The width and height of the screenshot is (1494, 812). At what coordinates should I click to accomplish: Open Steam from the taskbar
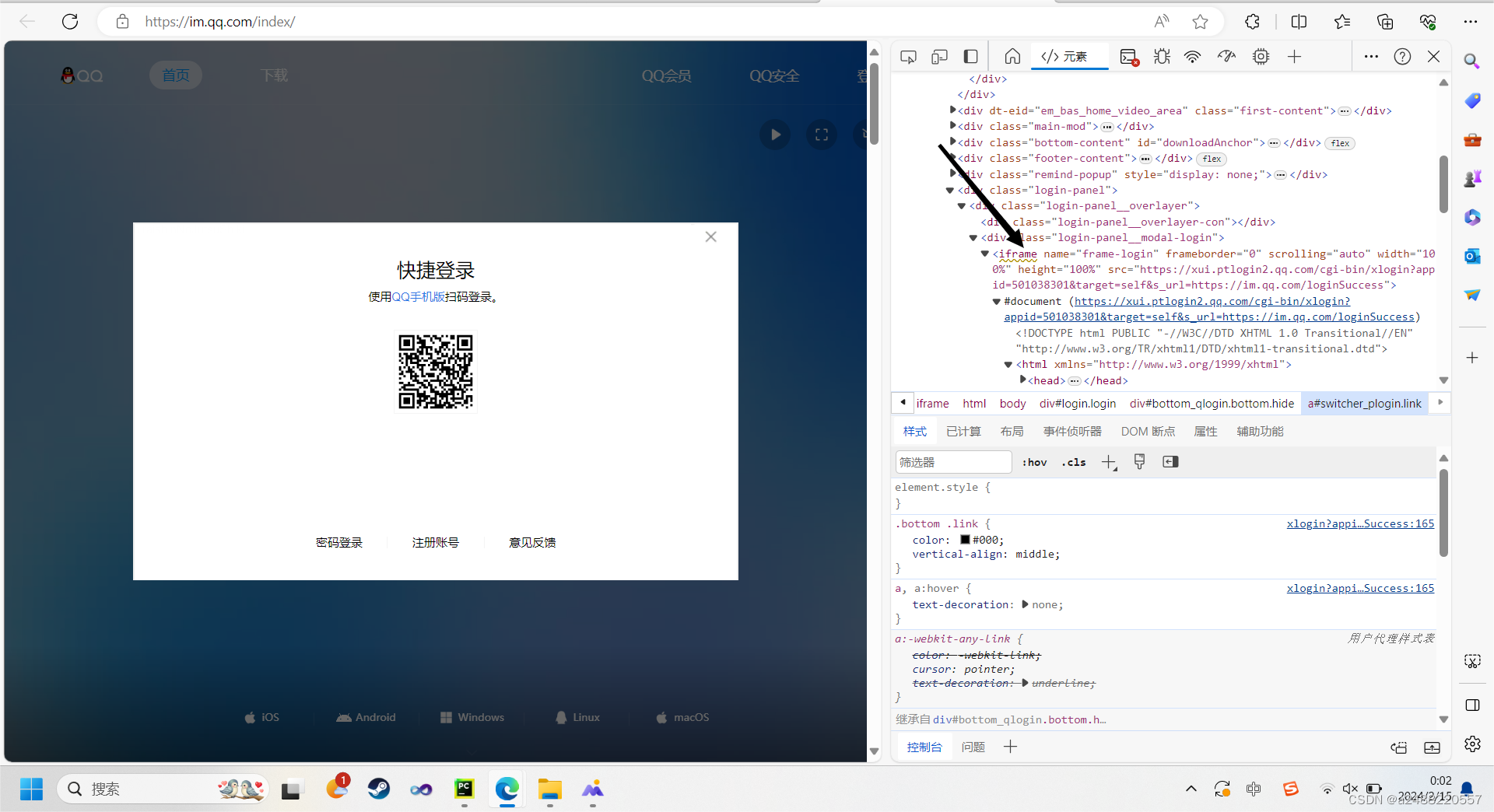tap(379, 789)
